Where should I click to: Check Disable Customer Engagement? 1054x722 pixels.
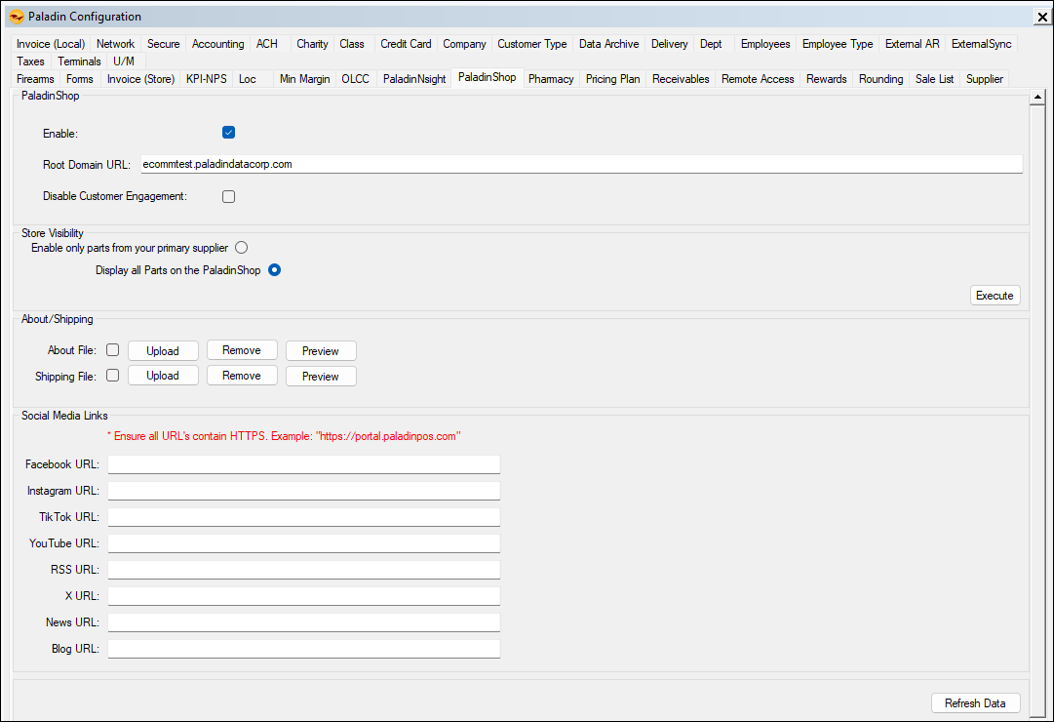point(229,196)
